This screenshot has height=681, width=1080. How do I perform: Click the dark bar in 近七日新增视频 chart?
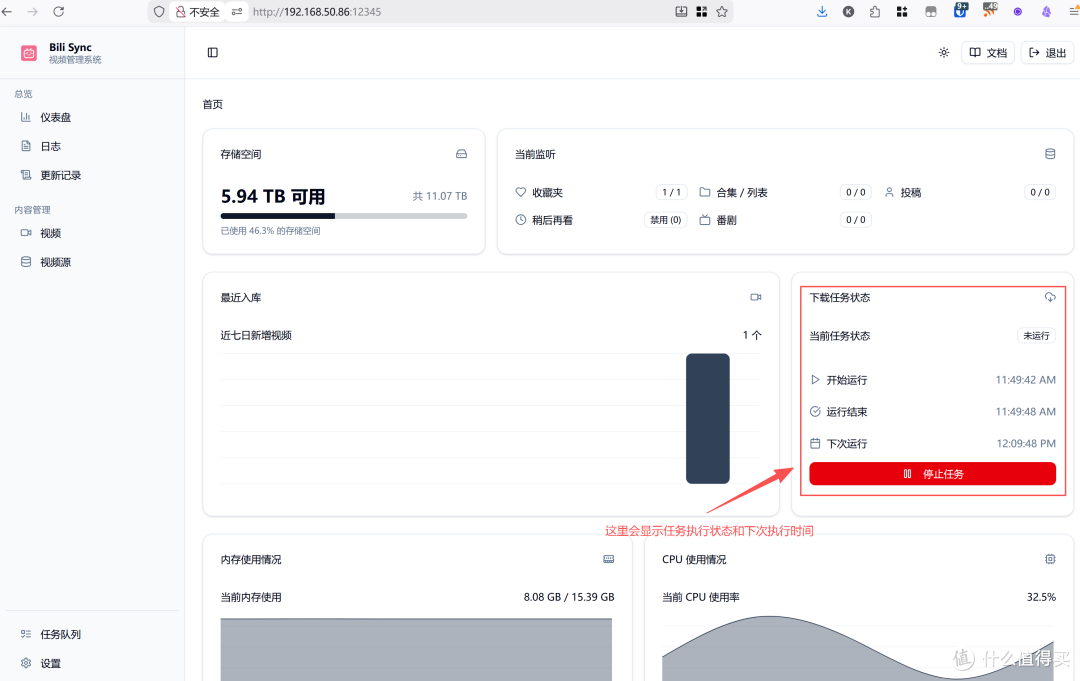pos(707,419)
